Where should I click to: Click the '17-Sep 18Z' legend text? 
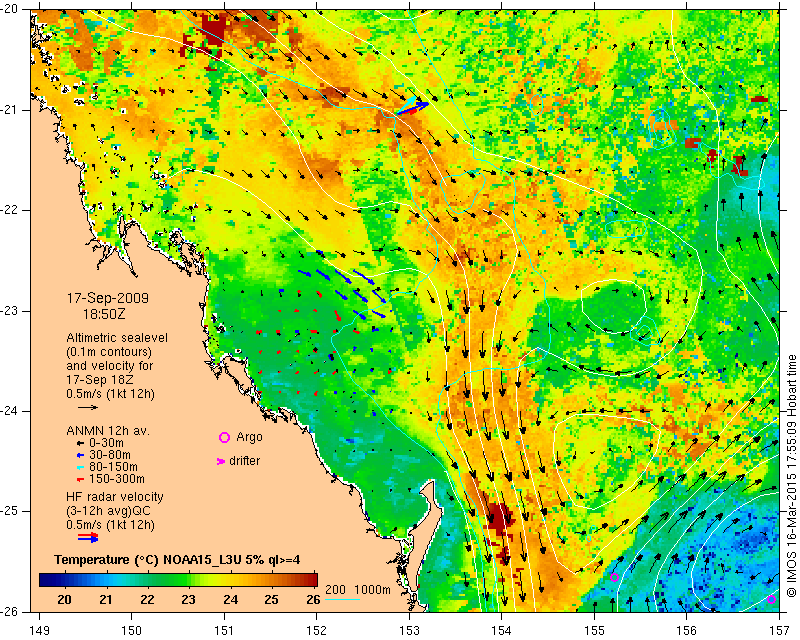pos(100,380)
